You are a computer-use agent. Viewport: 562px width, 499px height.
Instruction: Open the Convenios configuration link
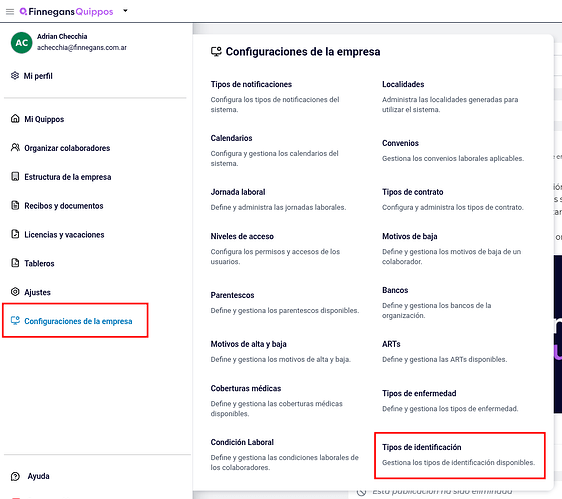(453, 151)
